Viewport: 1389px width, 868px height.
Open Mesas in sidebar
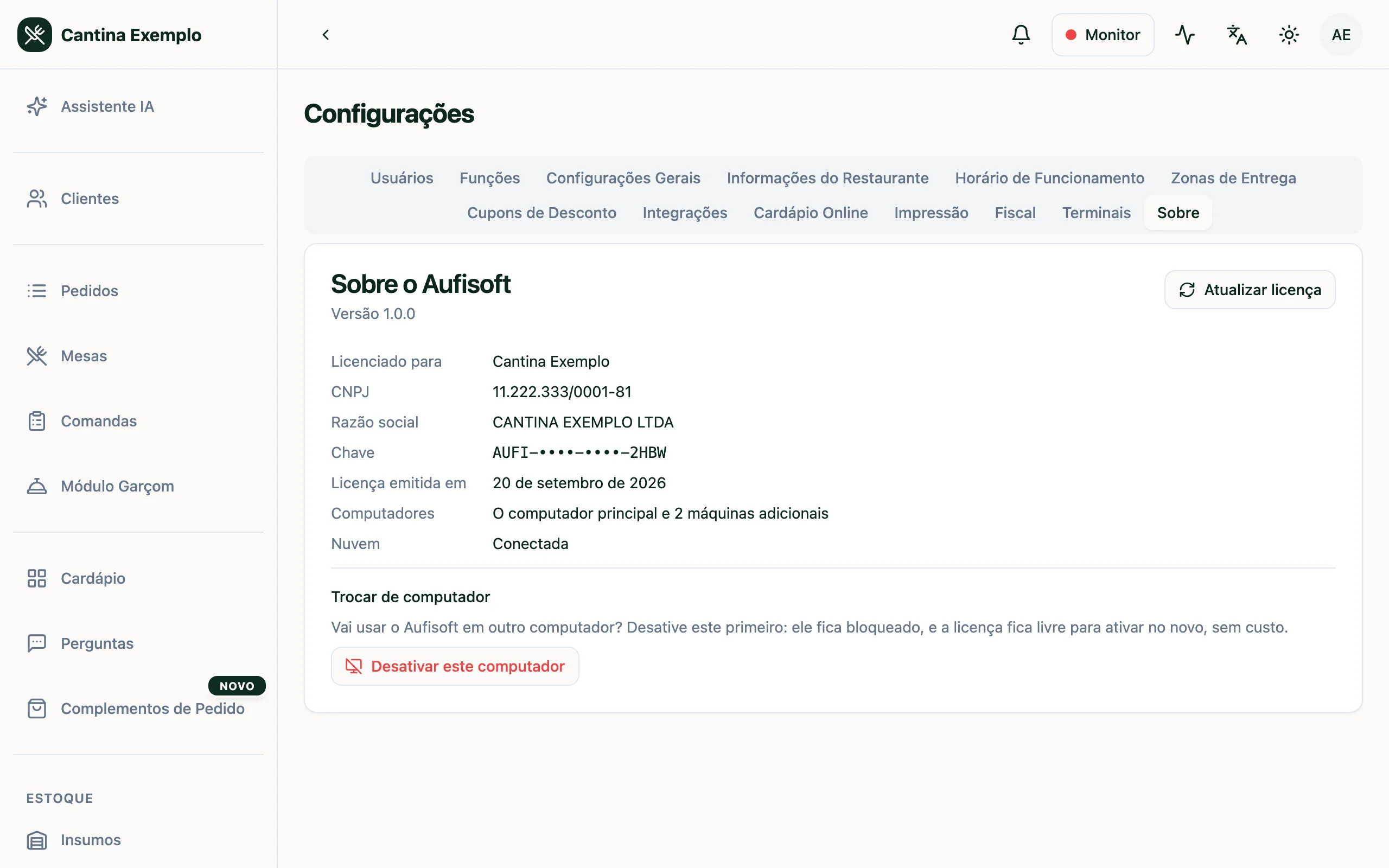(x=138, y=356)
